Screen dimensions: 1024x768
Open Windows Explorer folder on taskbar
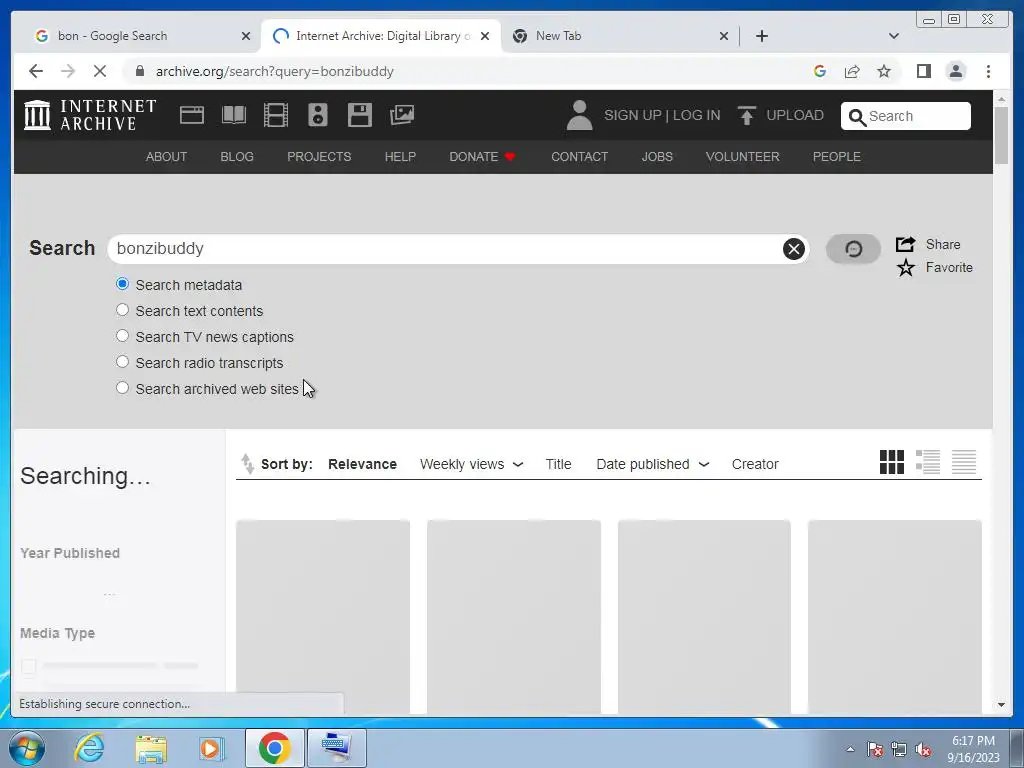151,749
